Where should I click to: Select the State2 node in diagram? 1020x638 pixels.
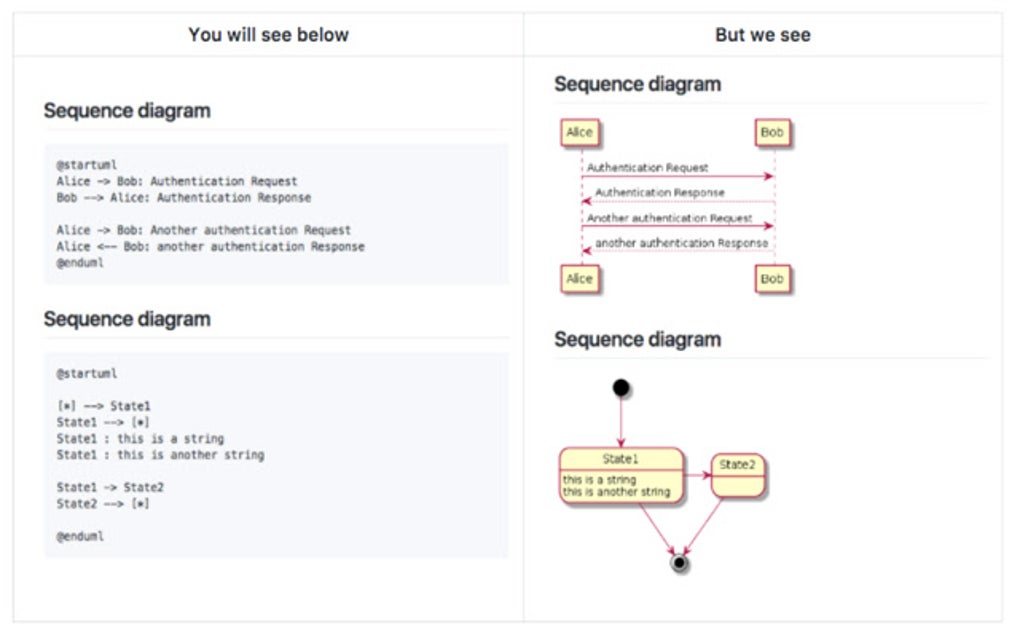coord(738,474)
